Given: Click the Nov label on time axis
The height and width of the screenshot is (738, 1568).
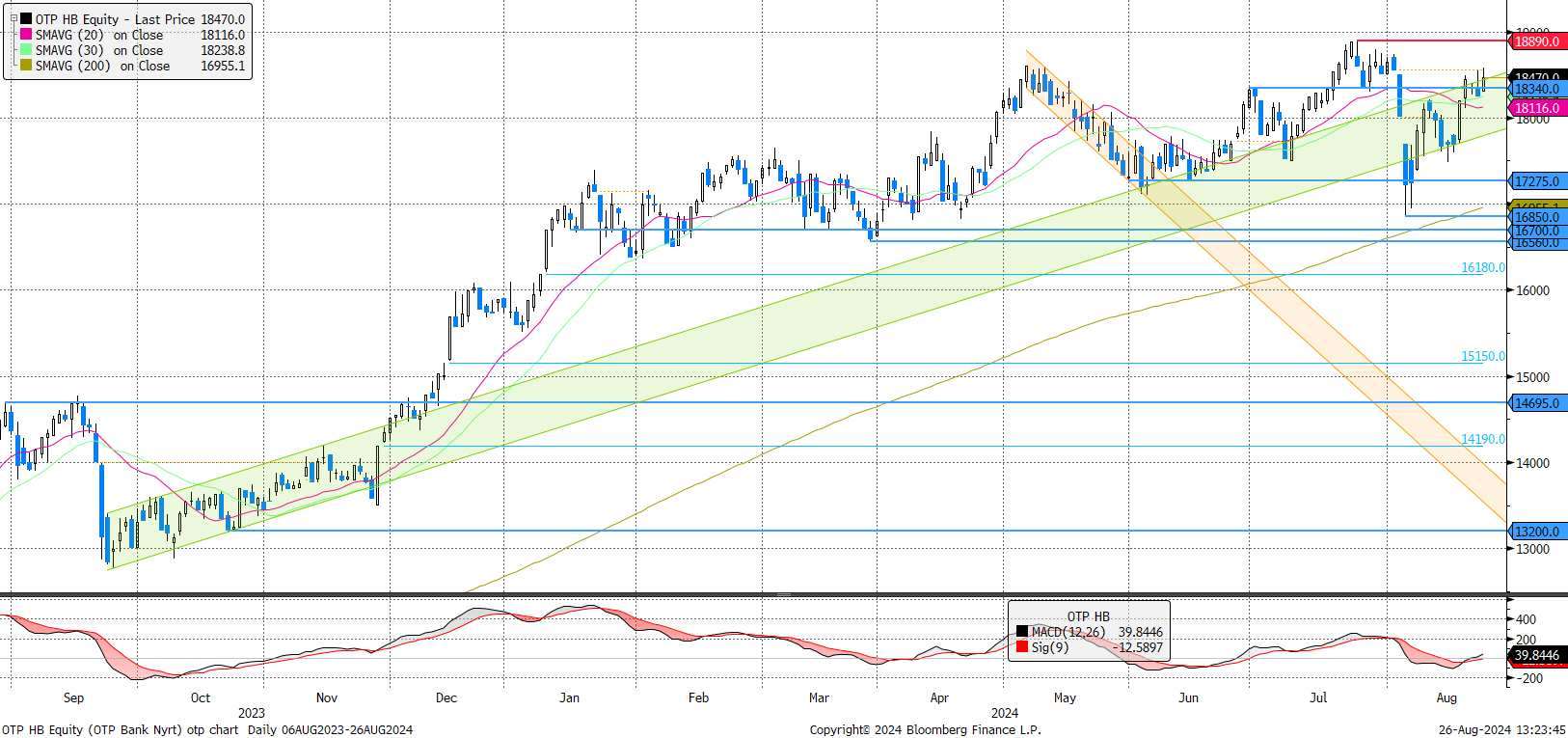Looking at the screenshot, I should coord(327,697).
